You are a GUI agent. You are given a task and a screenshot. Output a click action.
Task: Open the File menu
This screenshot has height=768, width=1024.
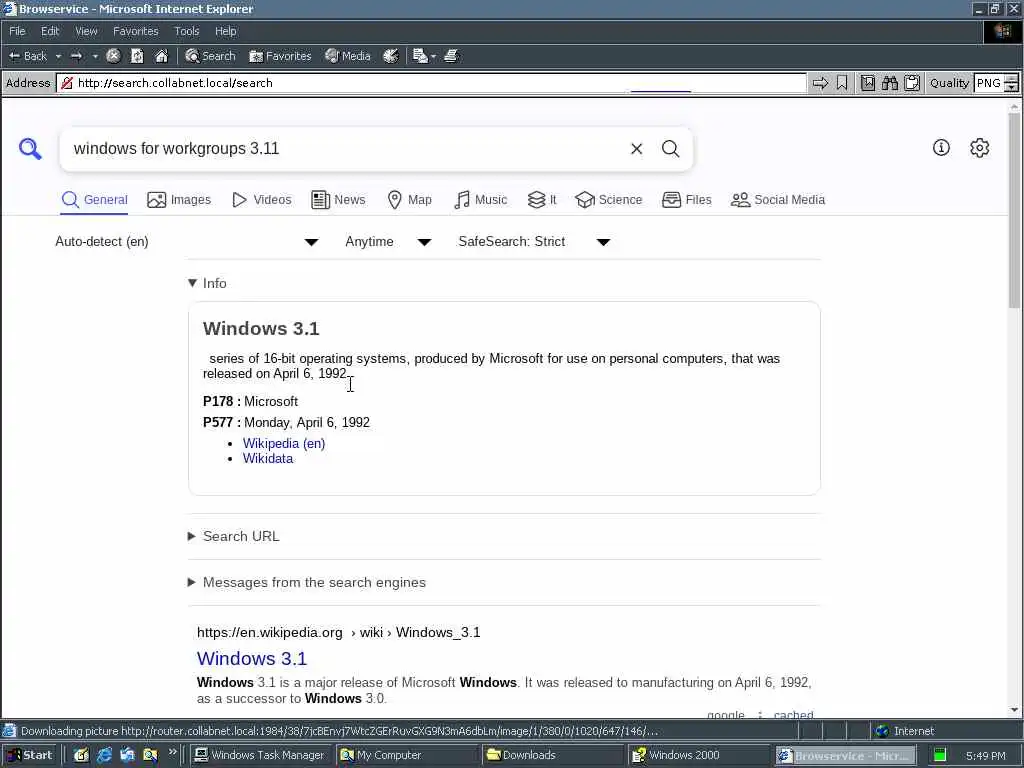click(17, 31)
